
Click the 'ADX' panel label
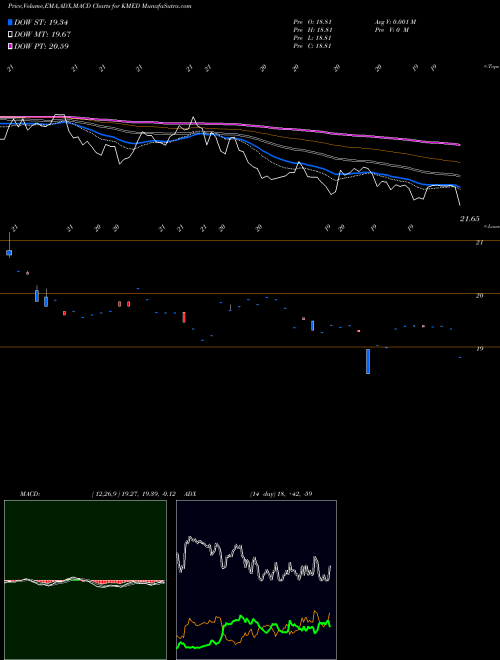pyautogui.click(x=190, y=494)
